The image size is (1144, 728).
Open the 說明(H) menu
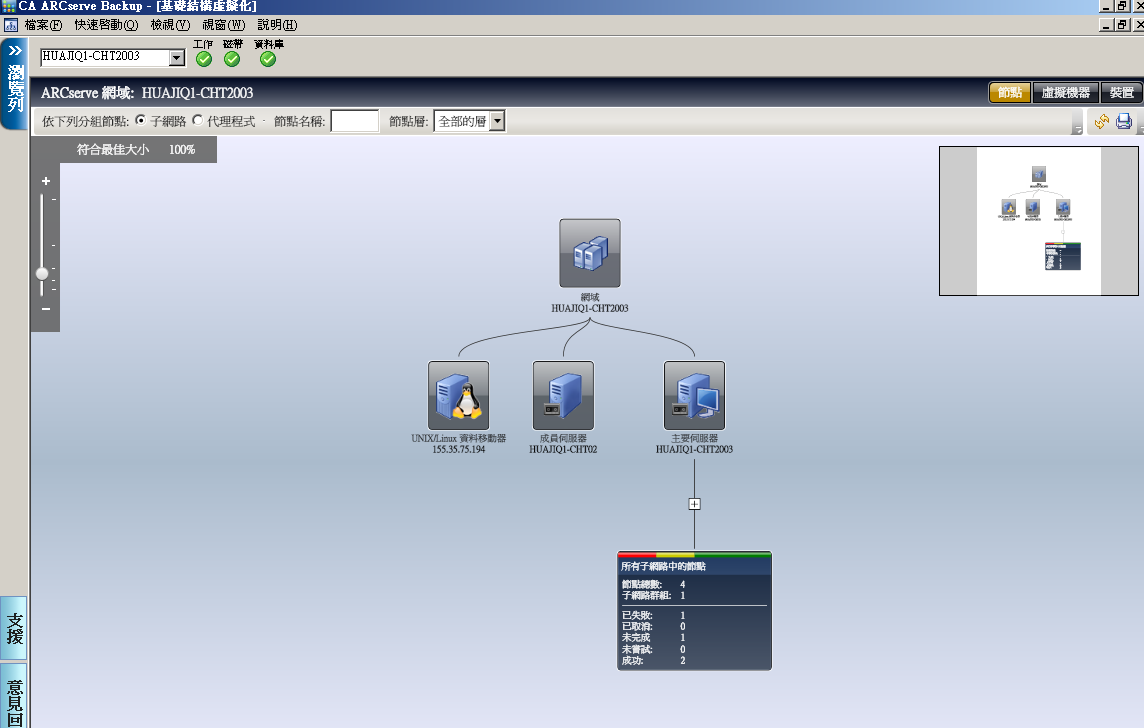pos(277,25)
